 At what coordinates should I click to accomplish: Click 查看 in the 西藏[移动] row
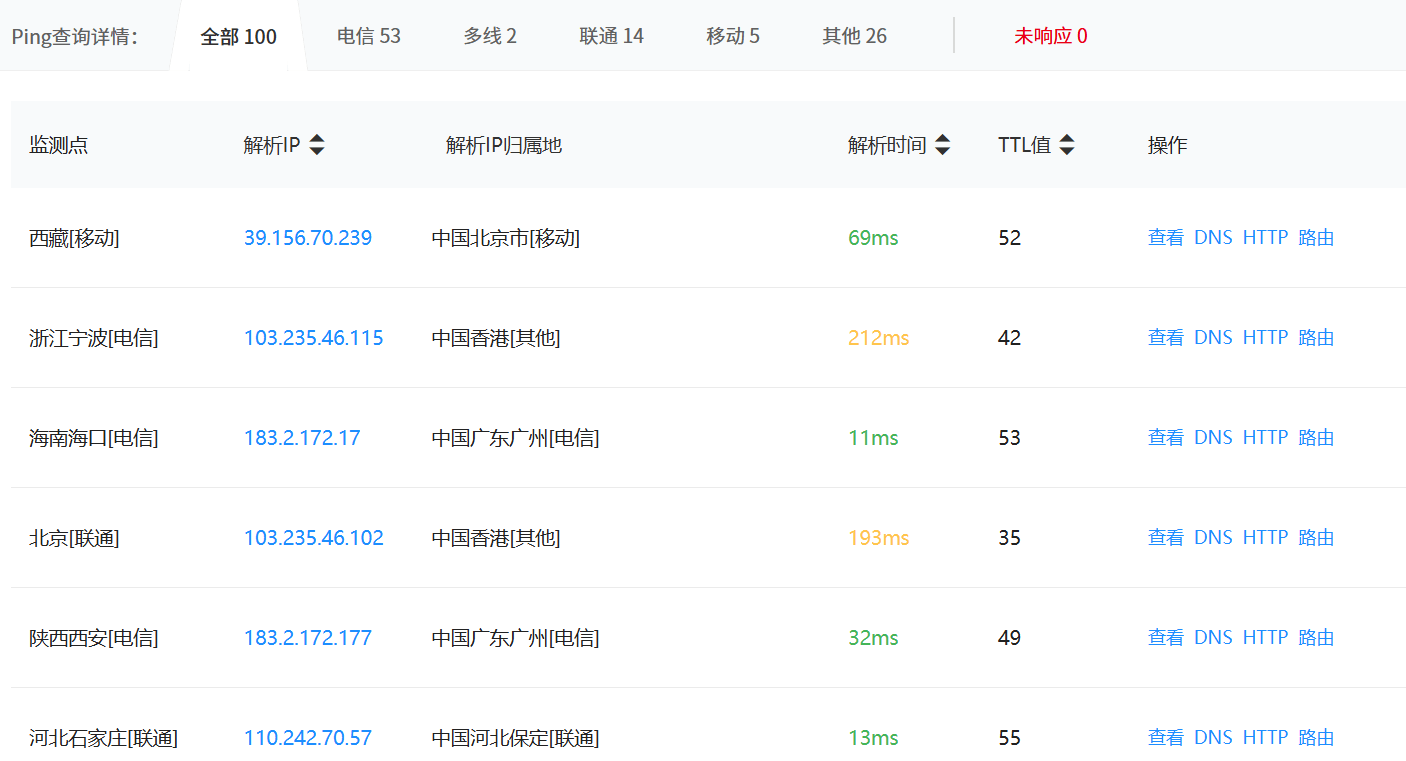click(1166, 238)
